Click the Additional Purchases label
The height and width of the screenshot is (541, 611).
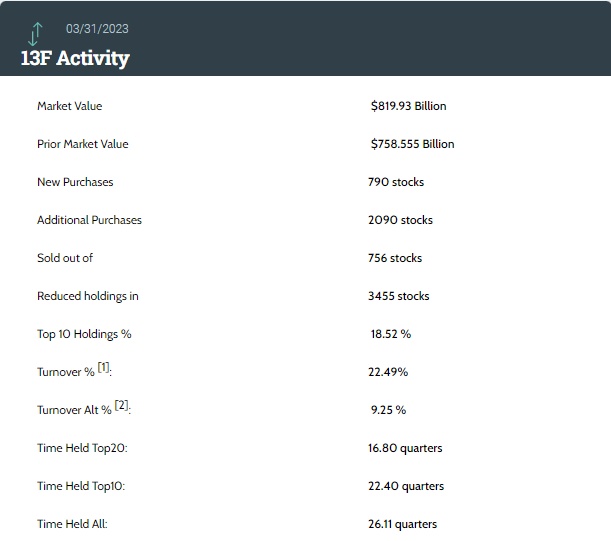89,220
